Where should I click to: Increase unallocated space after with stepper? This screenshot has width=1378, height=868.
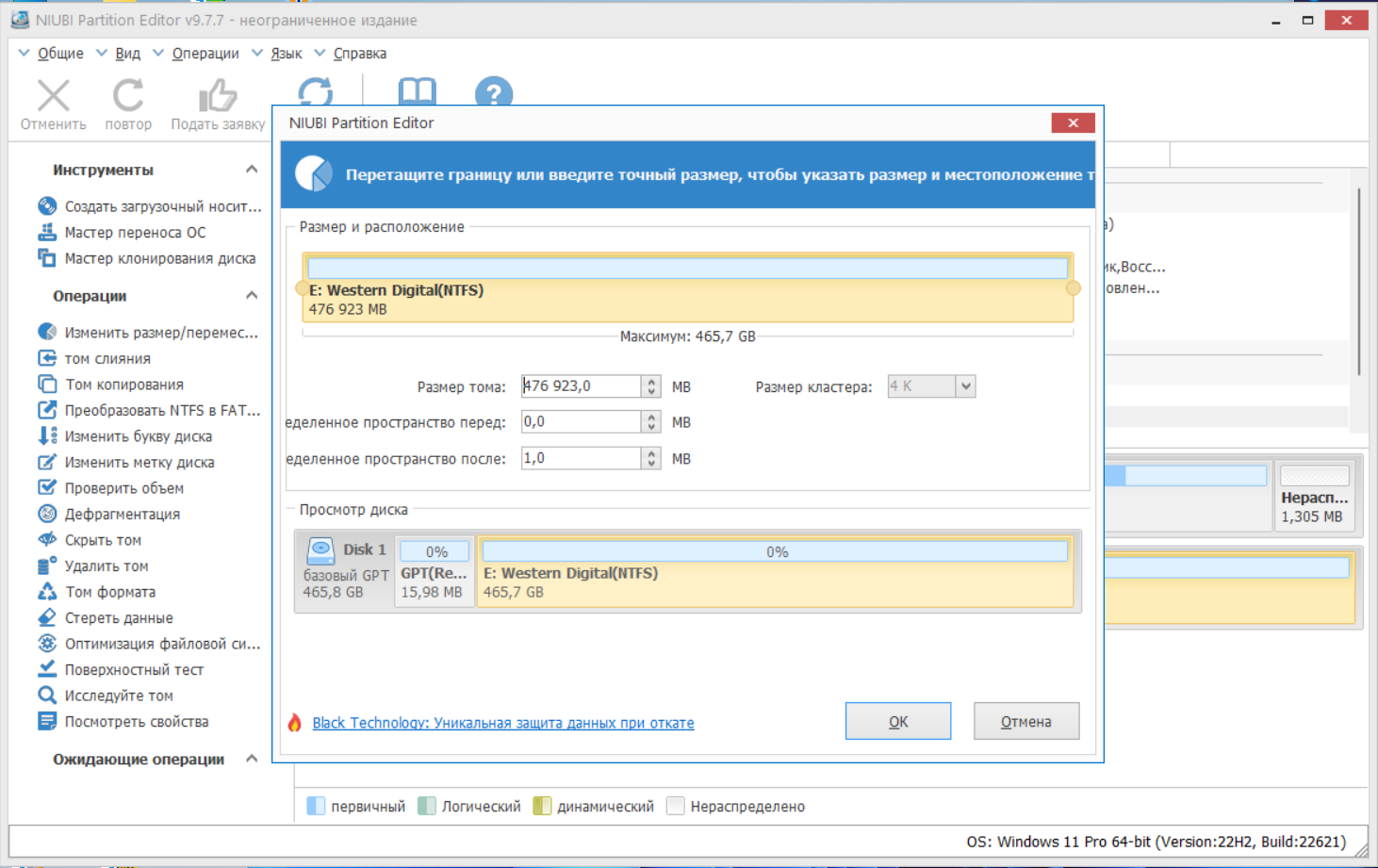point(651,452)
